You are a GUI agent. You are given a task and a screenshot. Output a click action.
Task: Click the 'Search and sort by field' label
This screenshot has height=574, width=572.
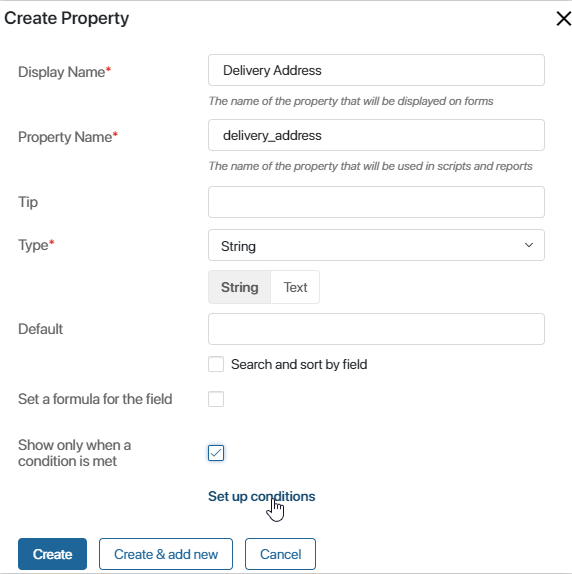coord(299,364)
